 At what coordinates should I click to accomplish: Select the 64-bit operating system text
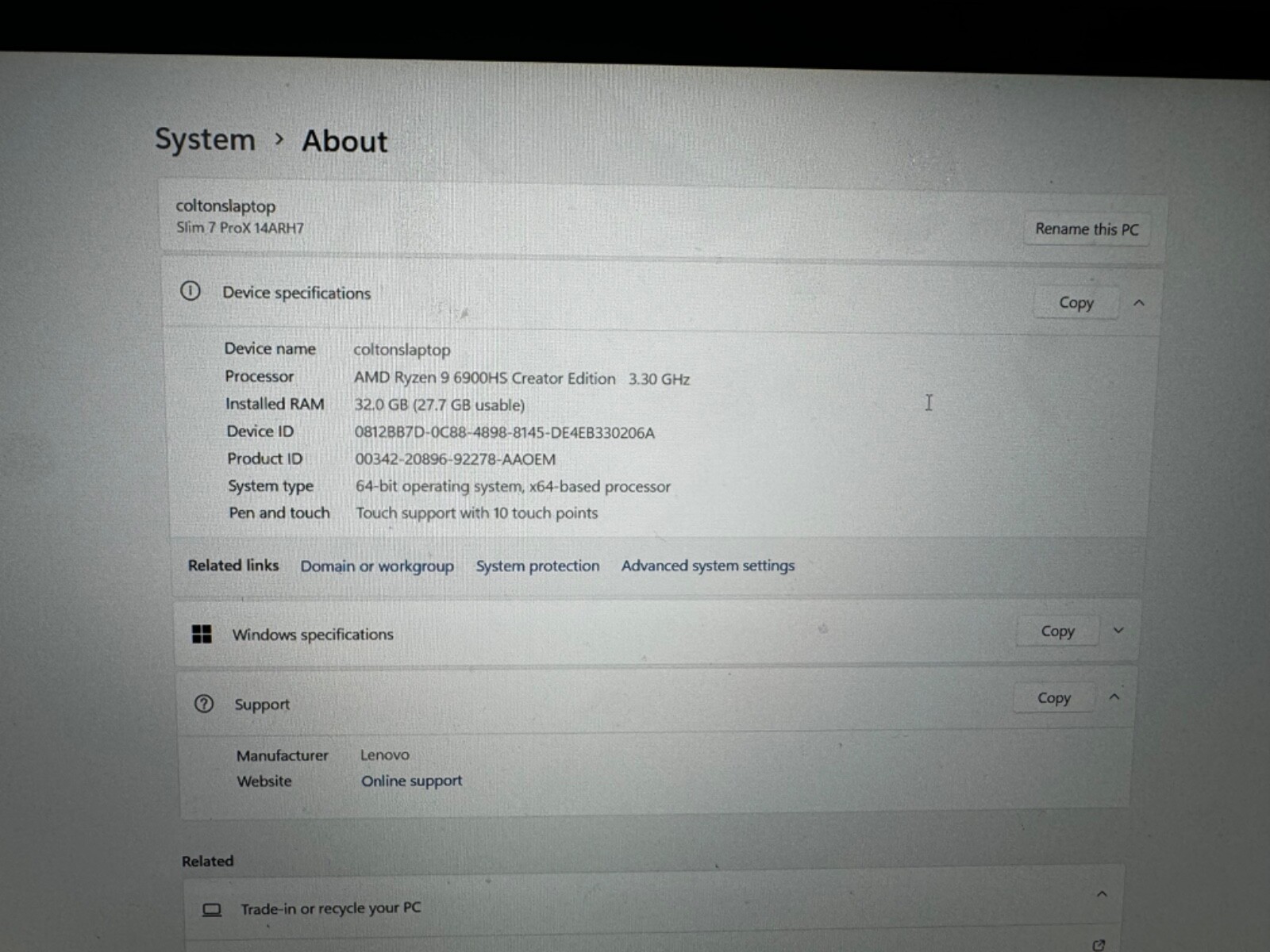pyautogui.click(x=513, y=486)
